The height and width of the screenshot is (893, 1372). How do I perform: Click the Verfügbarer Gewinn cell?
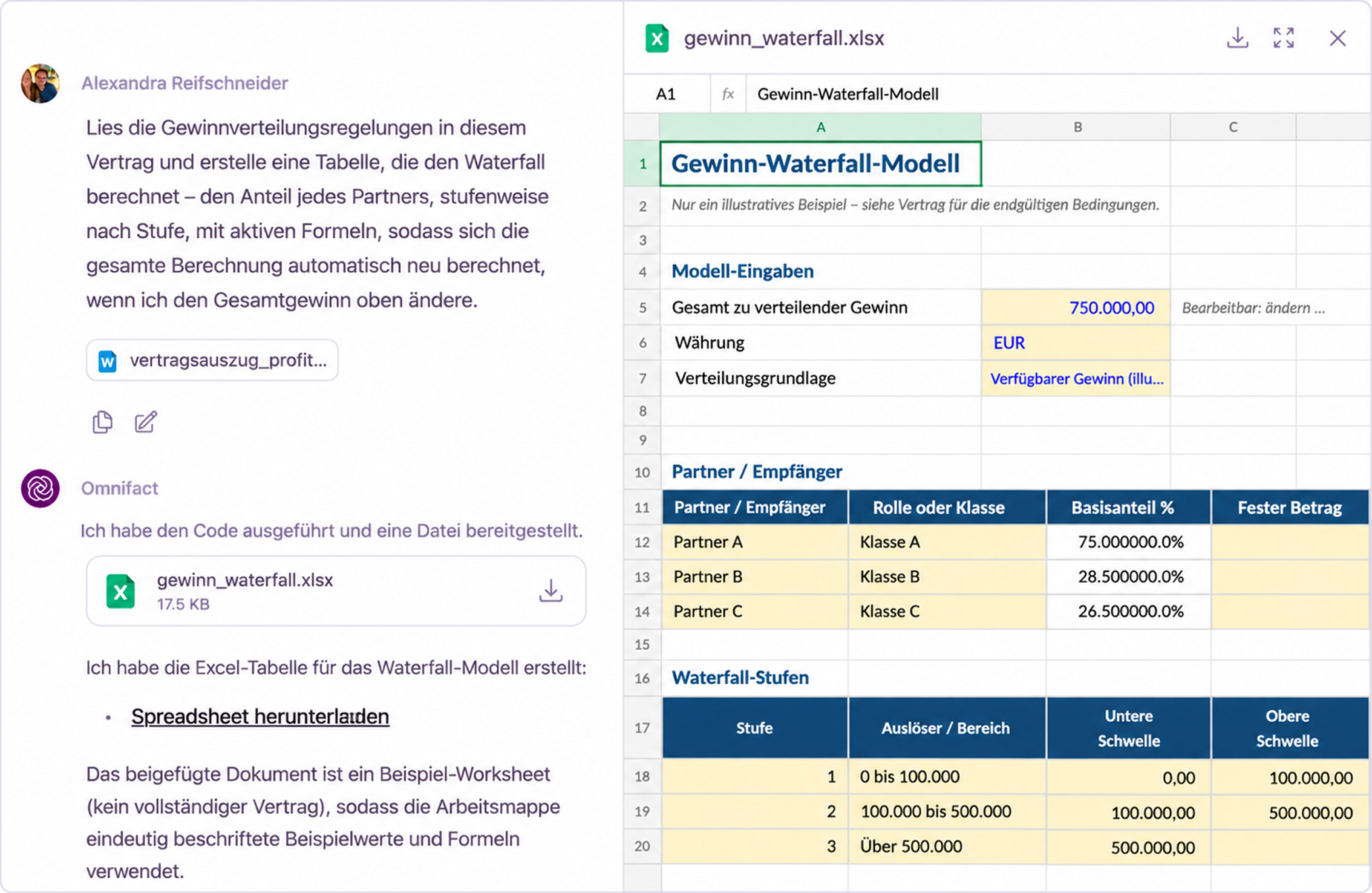[1076, 378]
